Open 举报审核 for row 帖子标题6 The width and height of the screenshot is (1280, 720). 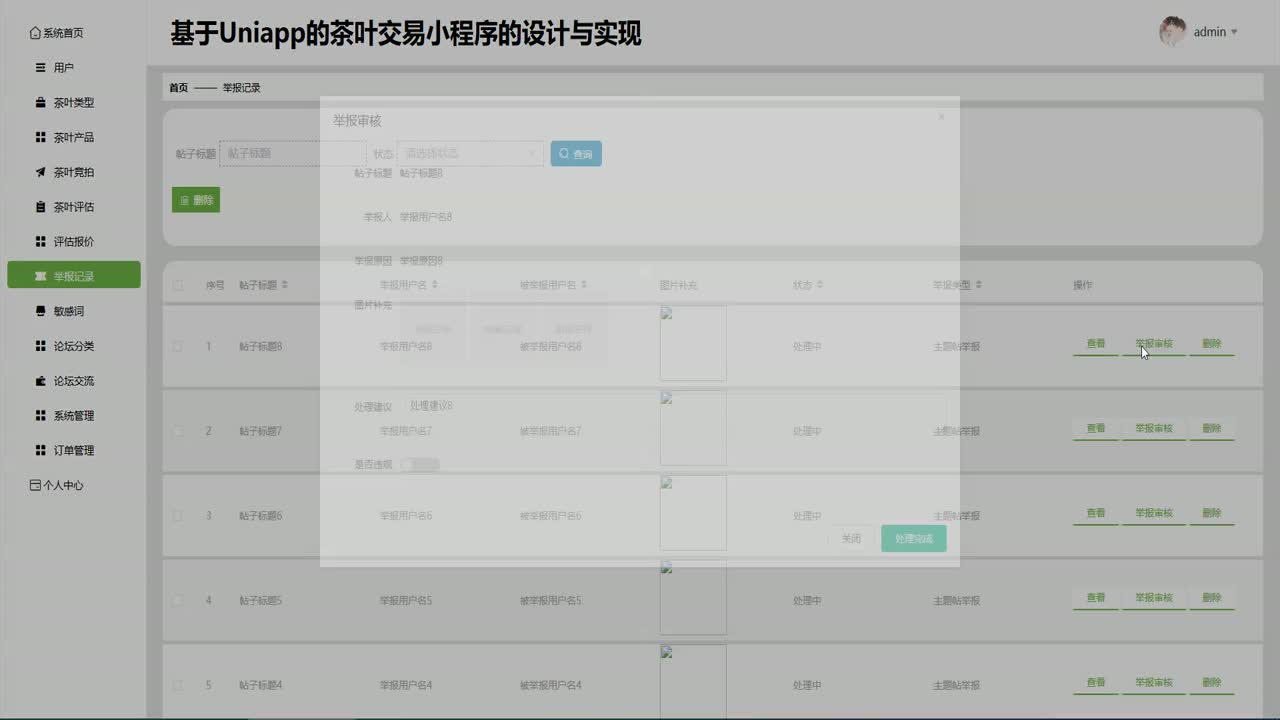(1154, 513)
